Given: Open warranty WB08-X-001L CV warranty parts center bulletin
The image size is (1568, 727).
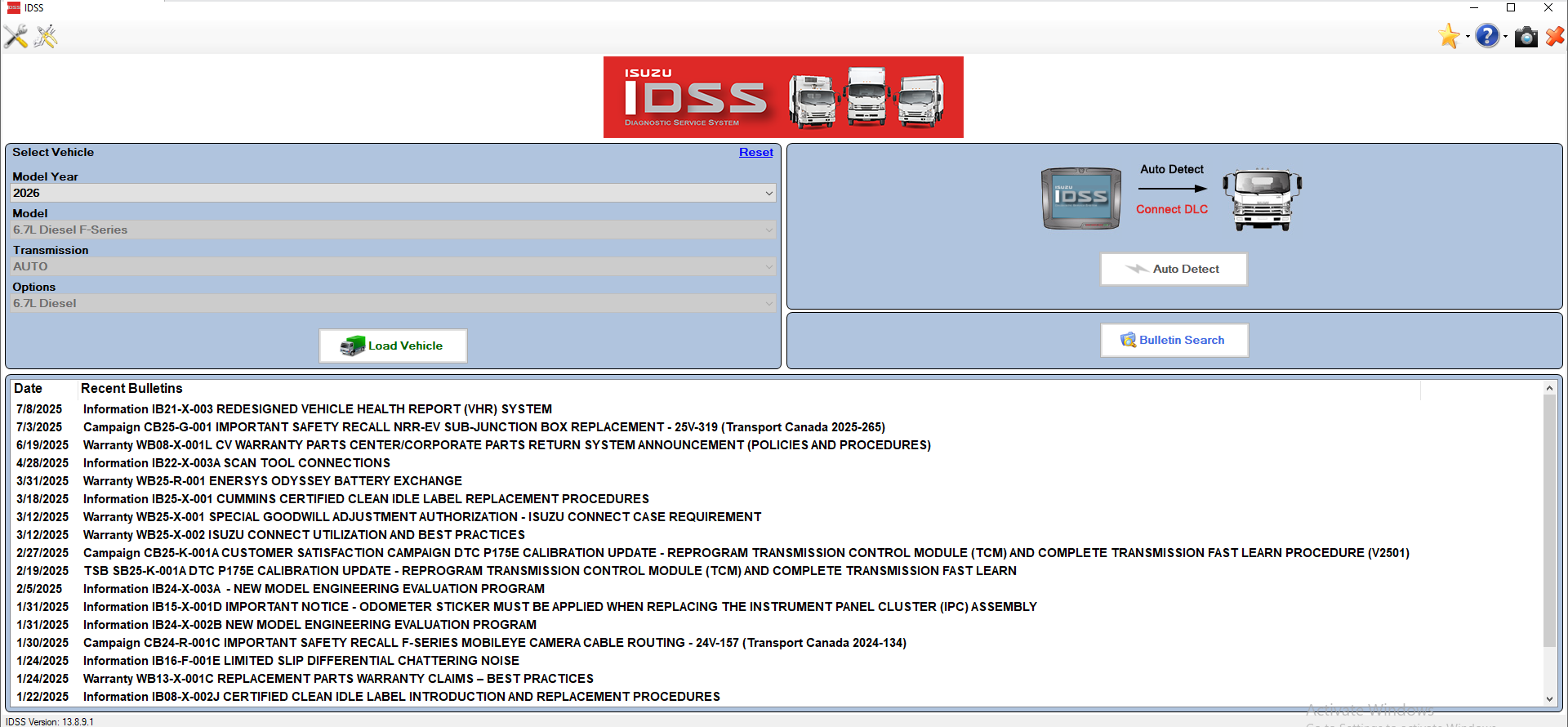Looking at the screenshot, I should 507,445.
